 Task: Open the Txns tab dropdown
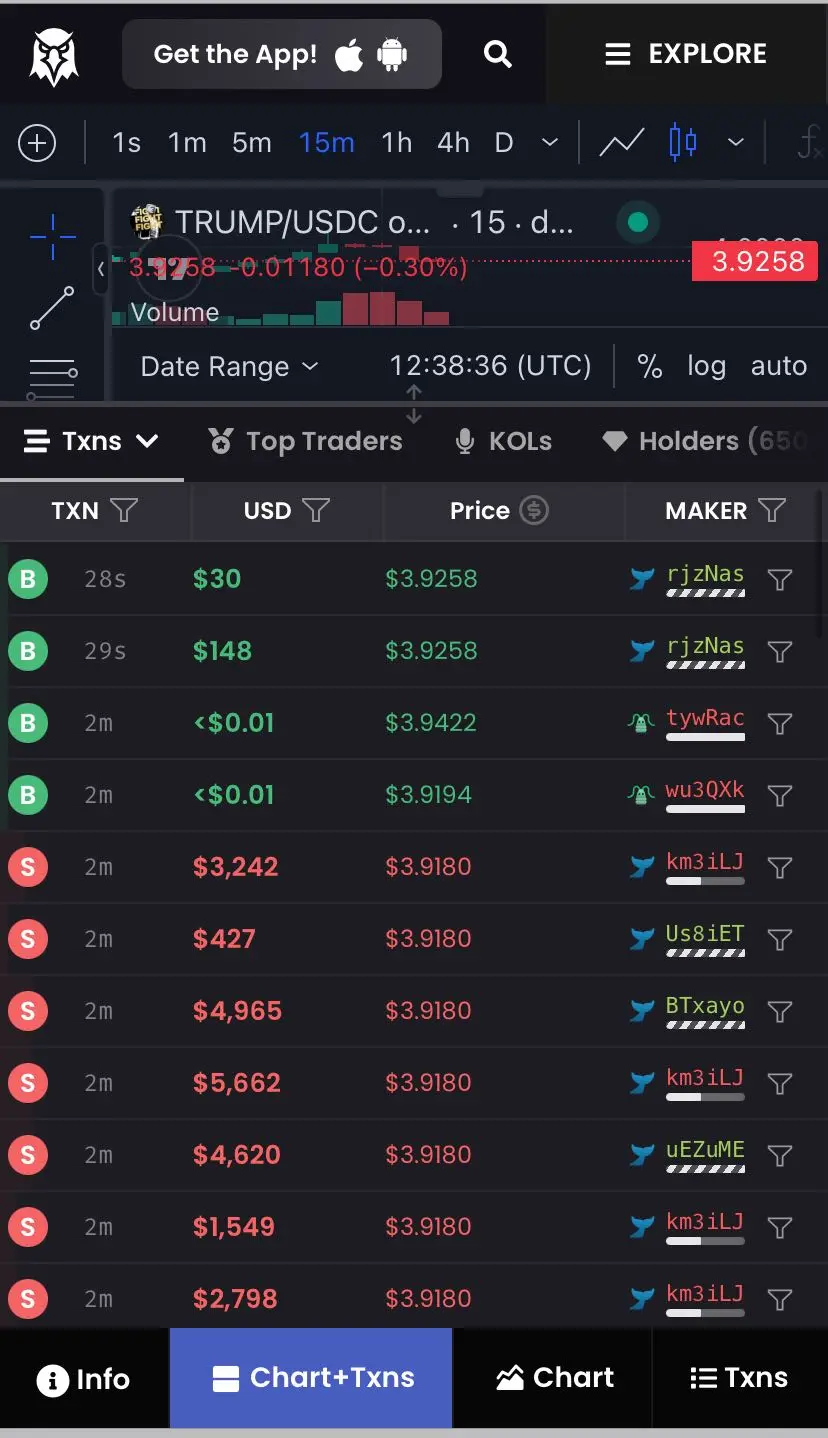click(92, 441)
